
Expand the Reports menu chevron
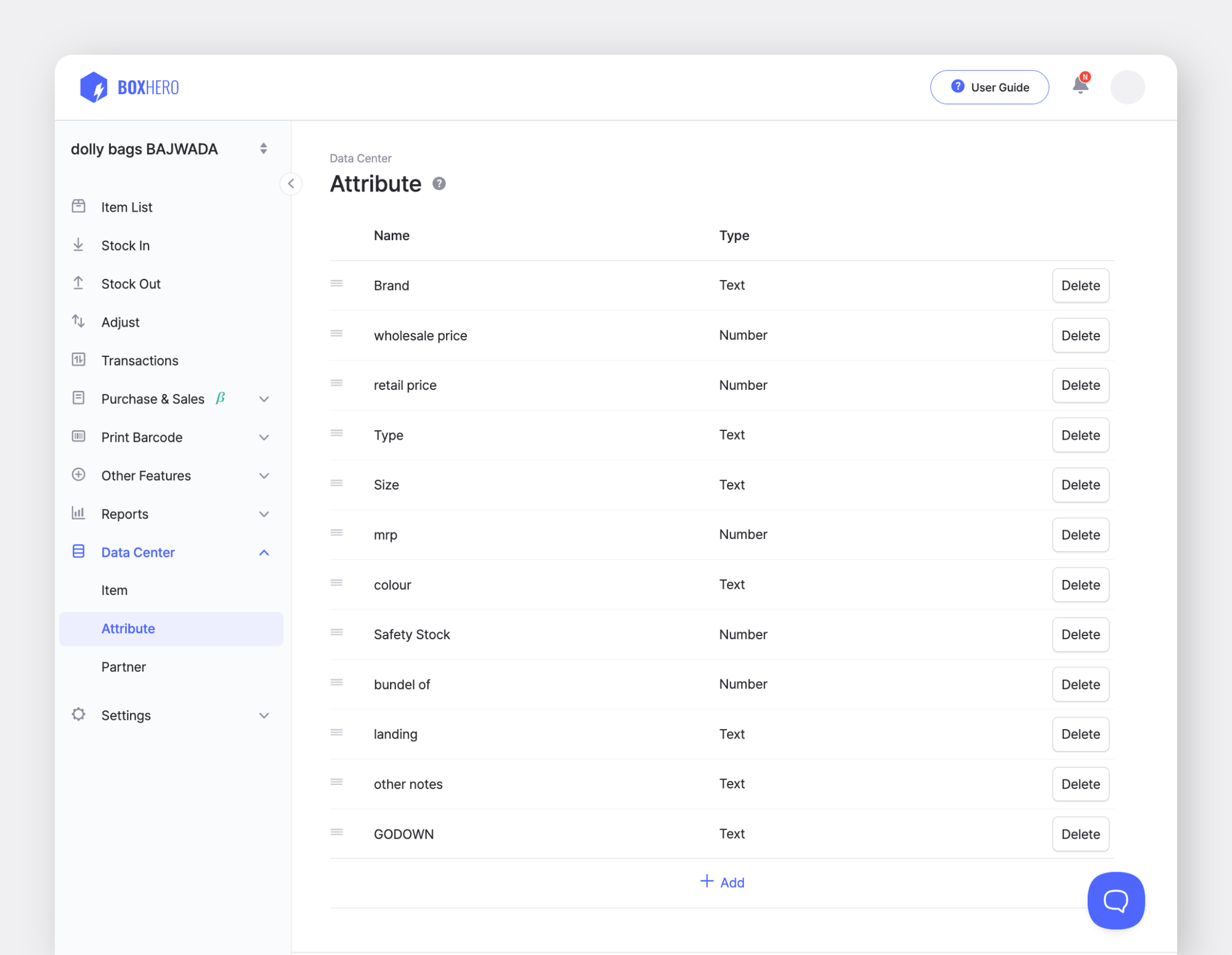[264, 514]
